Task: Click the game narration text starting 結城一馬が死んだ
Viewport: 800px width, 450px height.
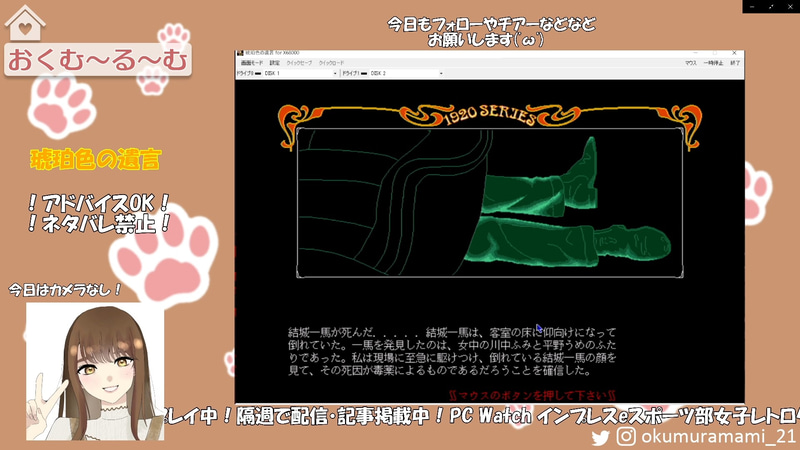Action: point(452,352)
